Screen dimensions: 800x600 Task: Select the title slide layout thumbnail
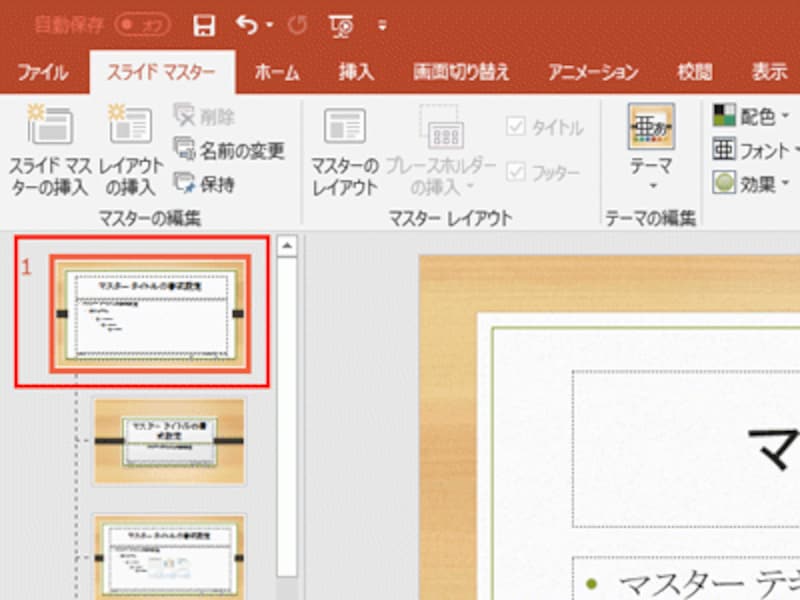169,441
